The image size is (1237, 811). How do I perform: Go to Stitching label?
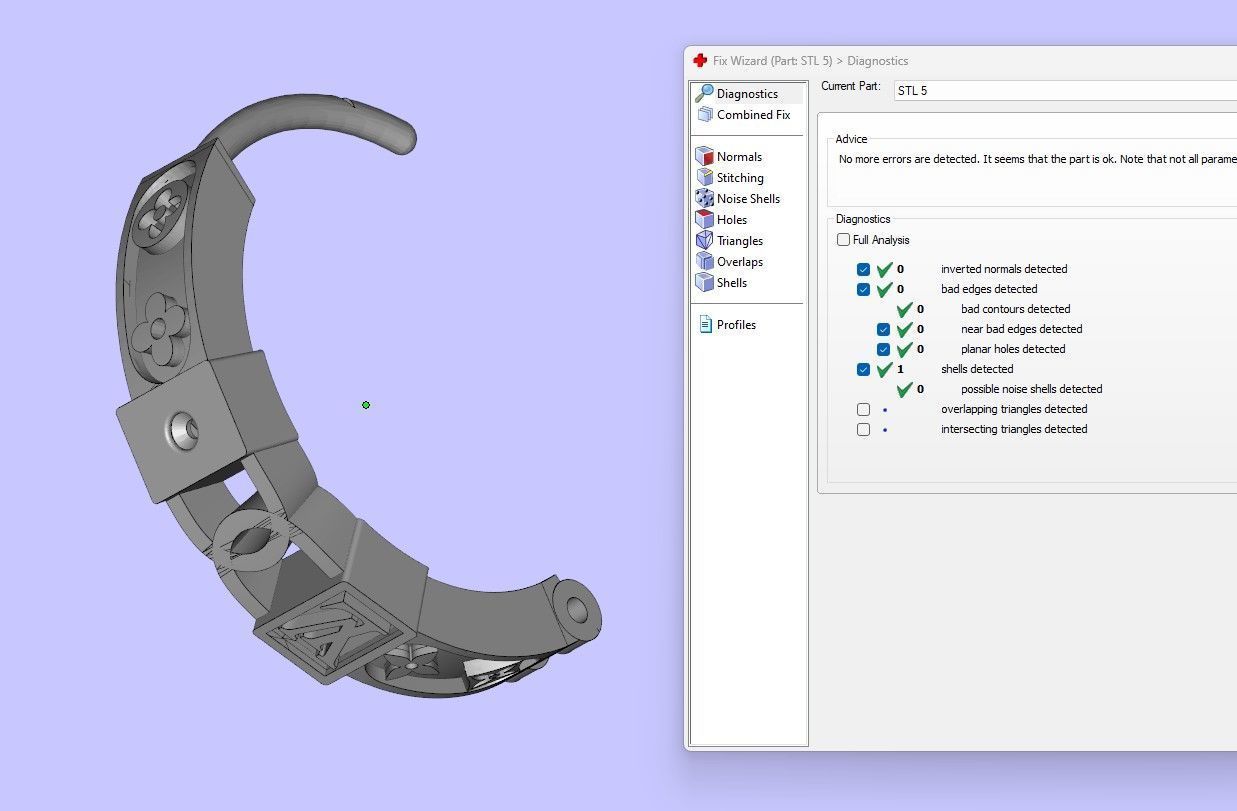[x=740, y=178]
